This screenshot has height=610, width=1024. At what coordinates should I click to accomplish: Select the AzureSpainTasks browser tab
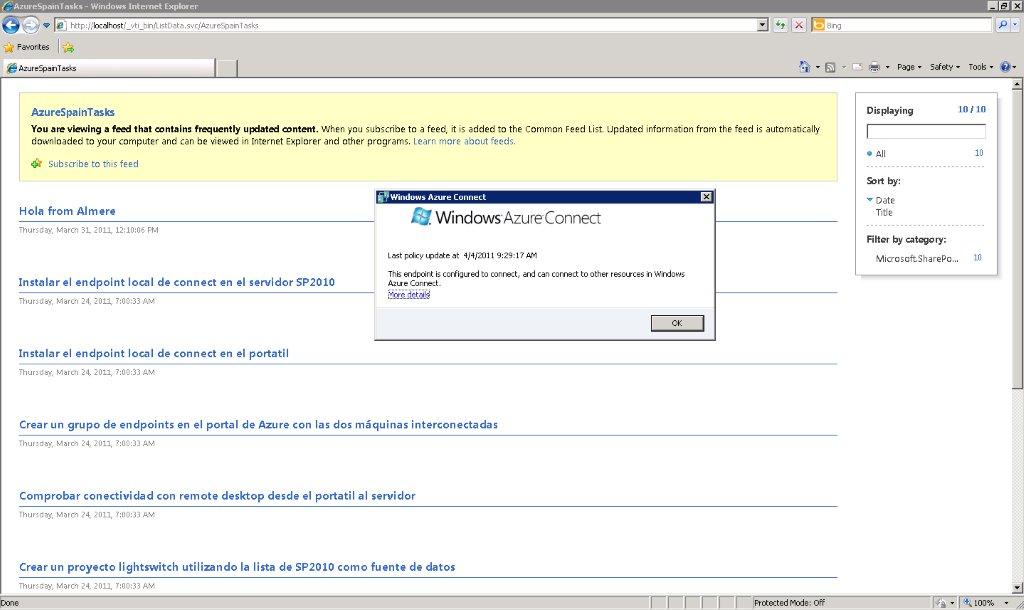pos(108,68)
